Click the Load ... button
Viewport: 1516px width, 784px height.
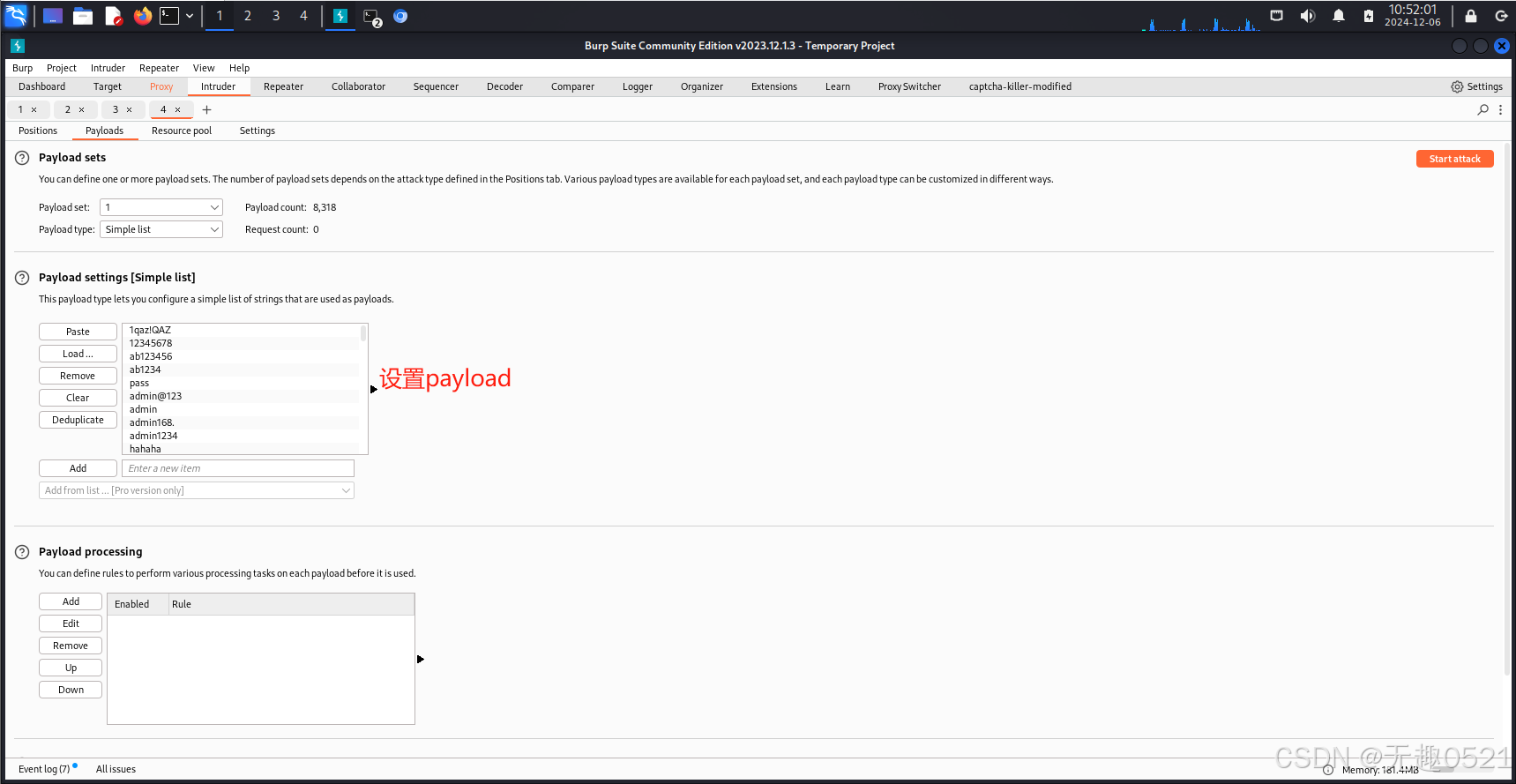click(78, 354)
